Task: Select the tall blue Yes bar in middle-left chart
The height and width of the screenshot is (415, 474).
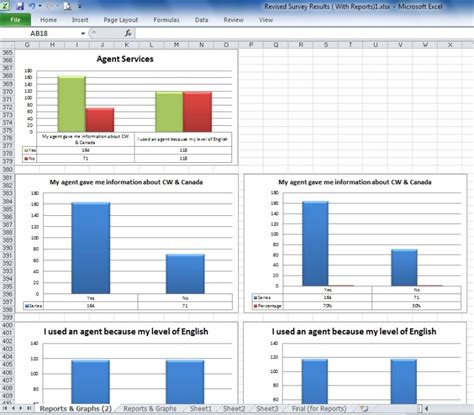Action: [x=91, y=248]
